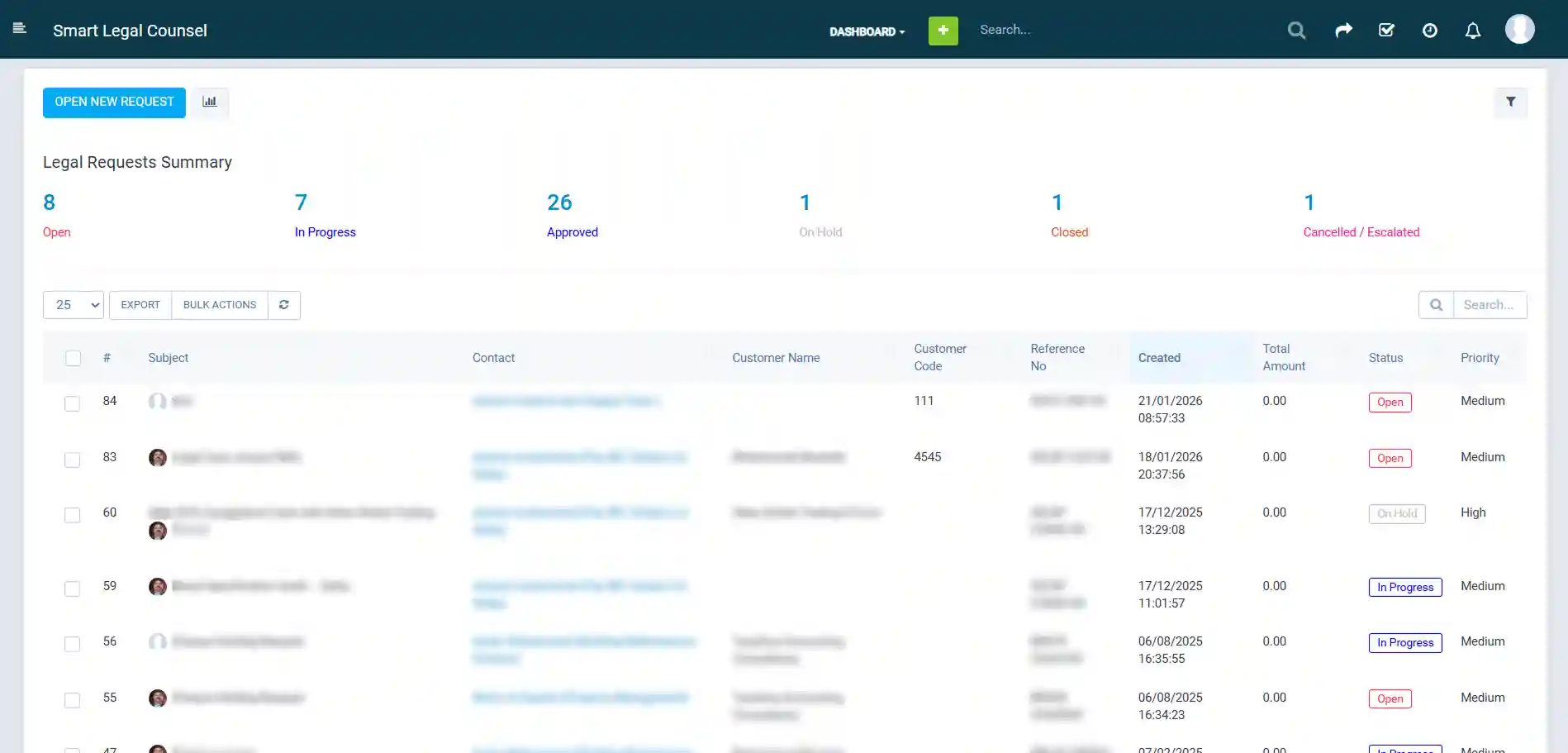Click the bar chart statistics icon
The width and height of the screenshot is (1568, 753).
pos(209,102)
